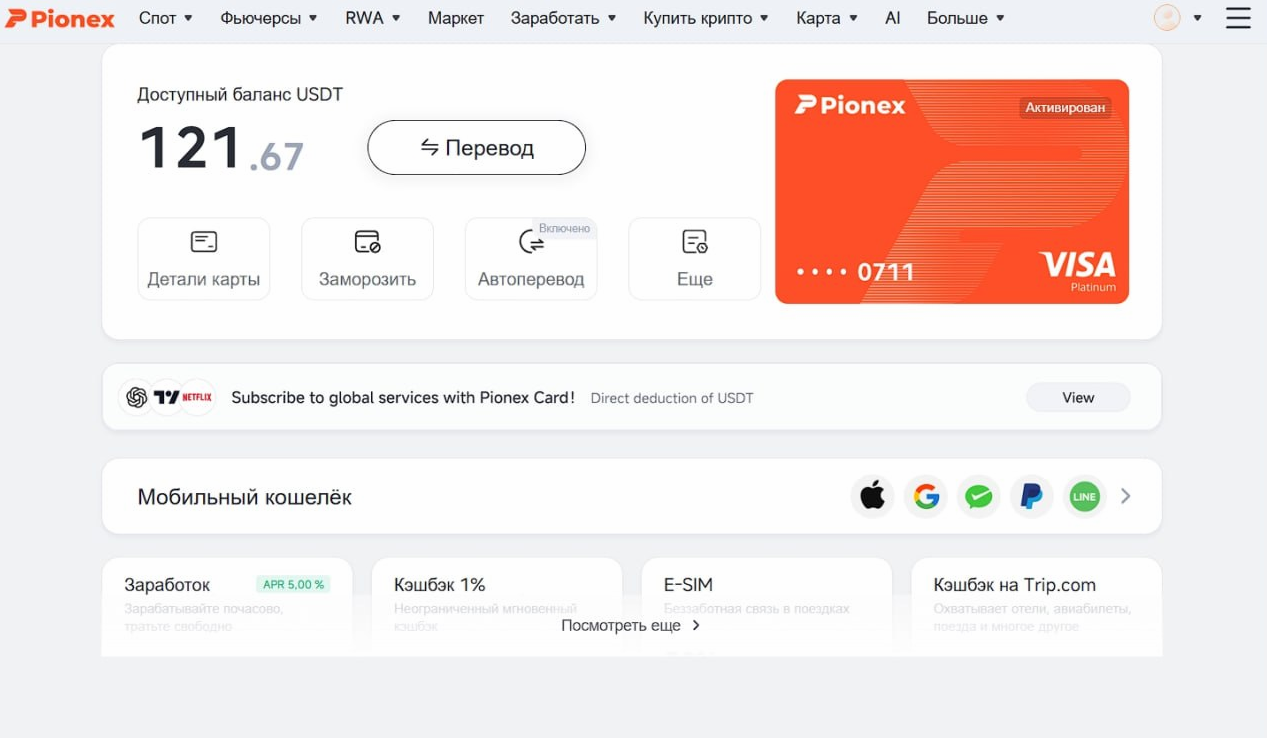Viewport: 1267px width, 738px height.
Task: Open the user avatar account dropdown
Action: (x=1177, y=17)
